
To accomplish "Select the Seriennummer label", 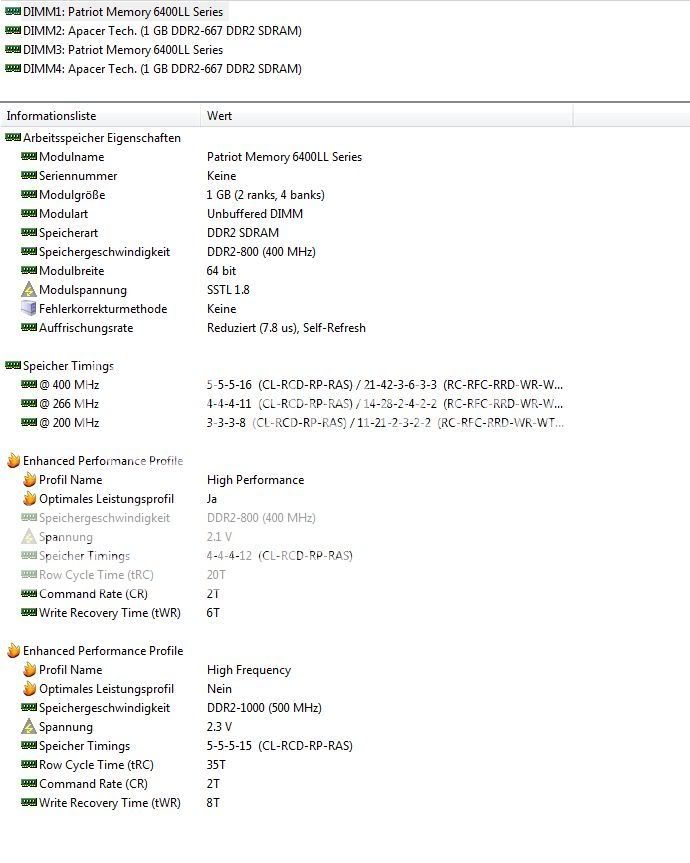I will coord(78,176).
